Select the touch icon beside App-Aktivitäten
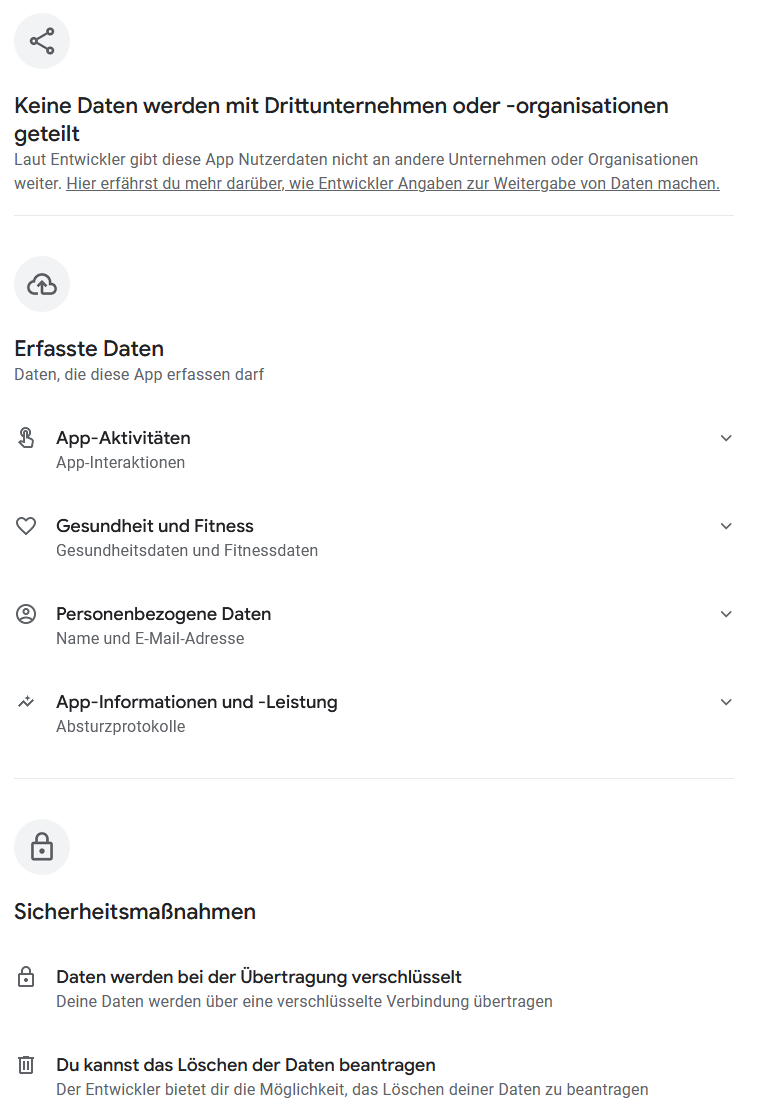The image size is (759, 1114). click(25, 438)
